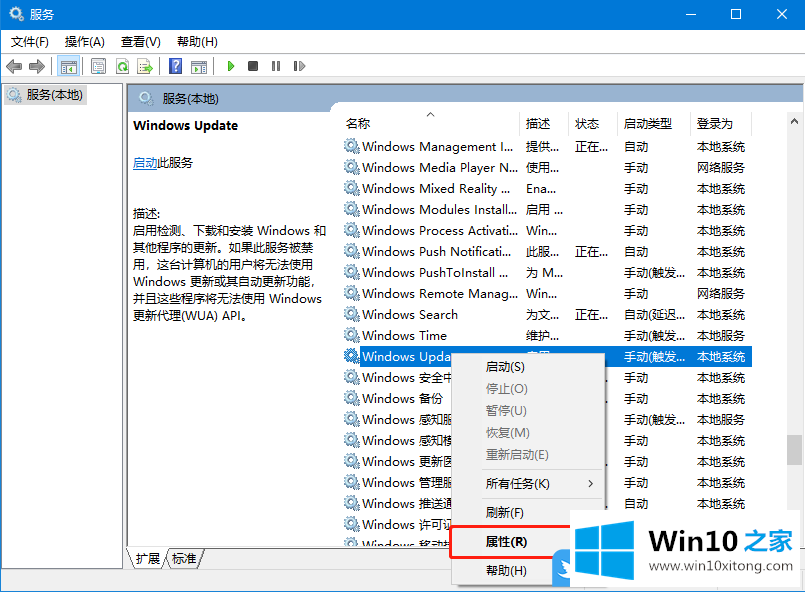
Task: Switch to the 标准 tab
Action: [x=184, y=558]
